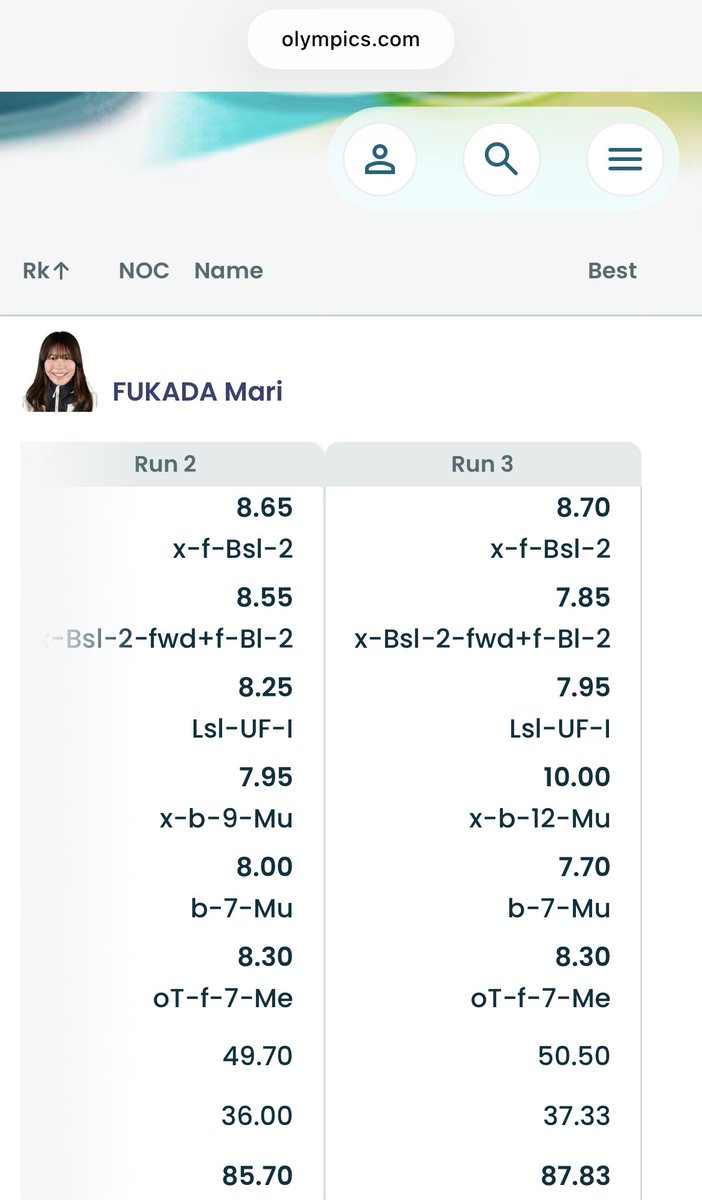Screen dimensions: 702x1200
Task: Click the search magnifier icon
Action: 501,159
